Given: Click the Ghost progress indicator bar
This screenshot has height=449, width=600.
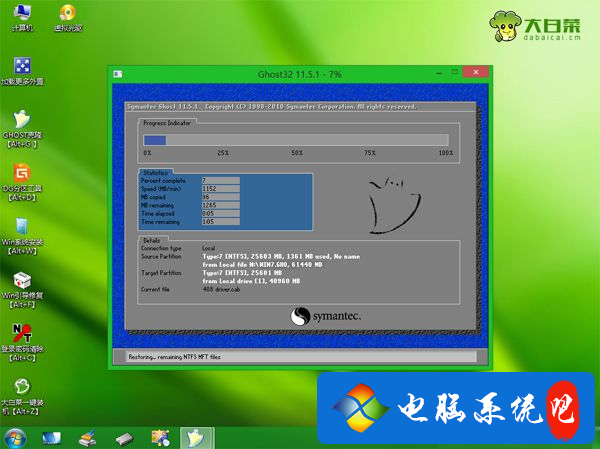Looking at the screenshot, I should pos(296,140).
